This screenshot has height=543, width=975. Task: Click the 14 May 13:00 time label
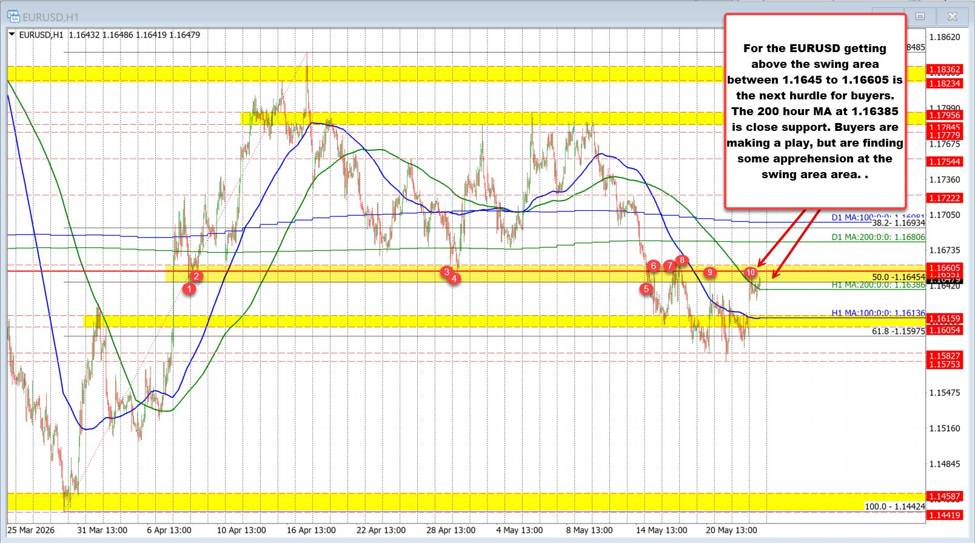point(662,530)
